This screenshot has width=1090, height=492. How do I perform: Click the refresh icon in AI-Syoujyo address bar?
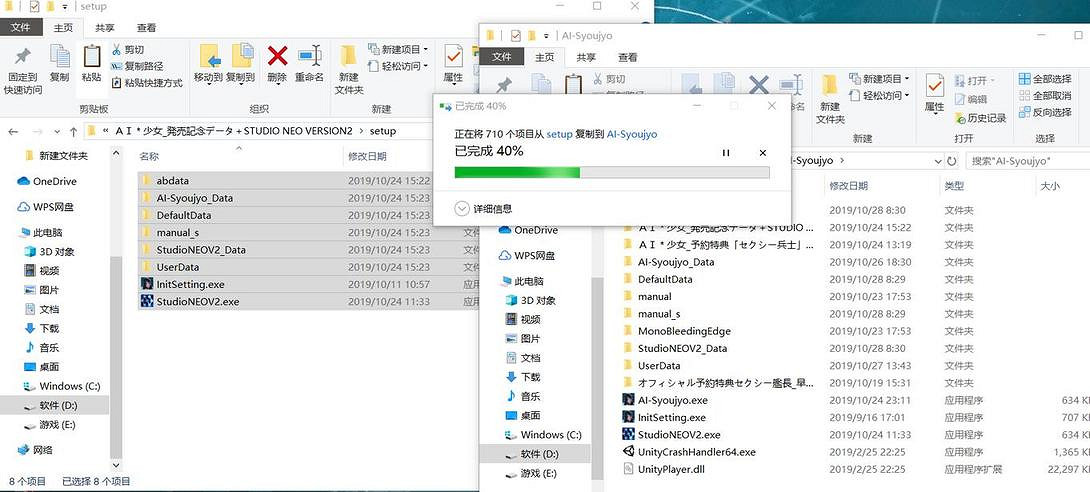pyautogui.click(x=952, y=161)
